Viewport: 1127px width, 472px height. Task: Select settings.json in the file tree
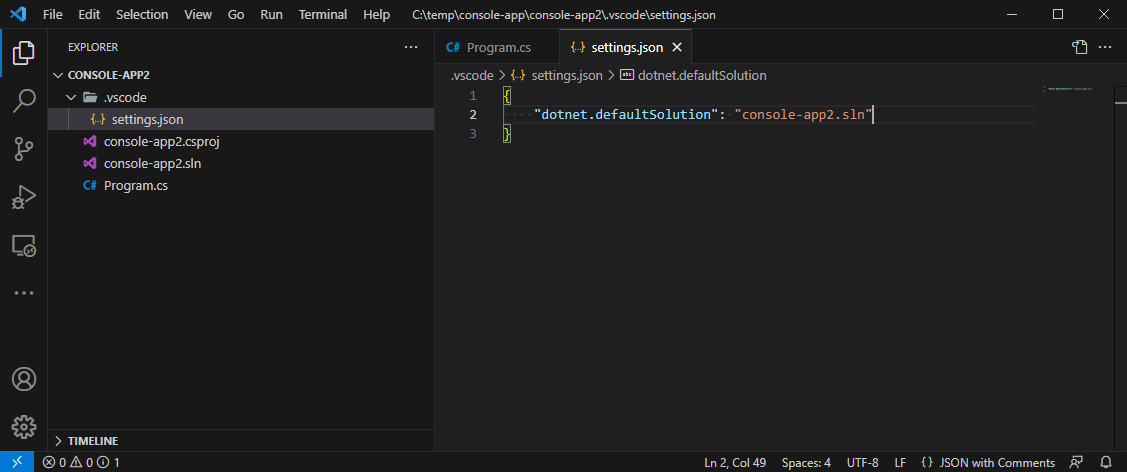click(x=241, y=119)
